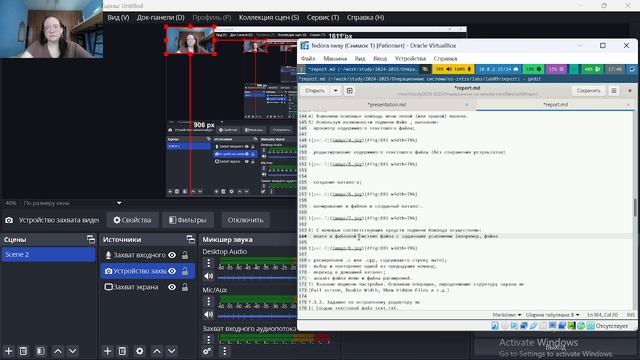Add a new scene in Scenes panel

pos(9,351)
